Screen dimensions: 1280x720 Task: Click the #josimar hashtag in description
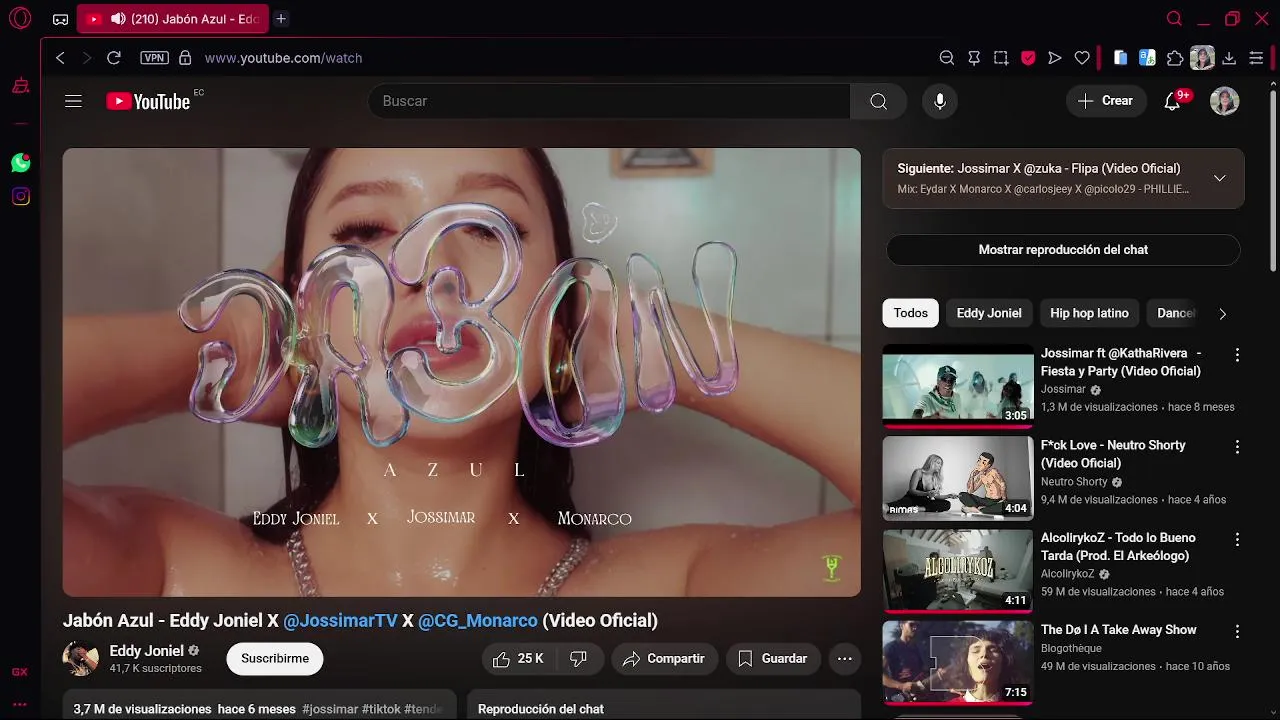coord(330,709)
